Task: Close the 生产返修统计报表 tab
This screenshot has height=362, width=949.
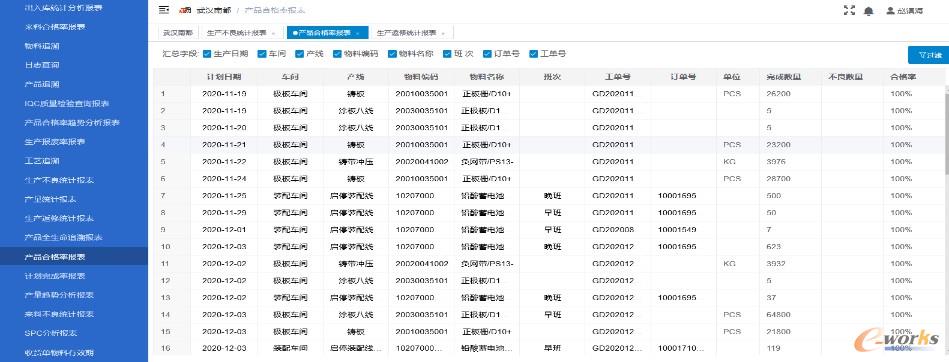Action: (443, 33)
